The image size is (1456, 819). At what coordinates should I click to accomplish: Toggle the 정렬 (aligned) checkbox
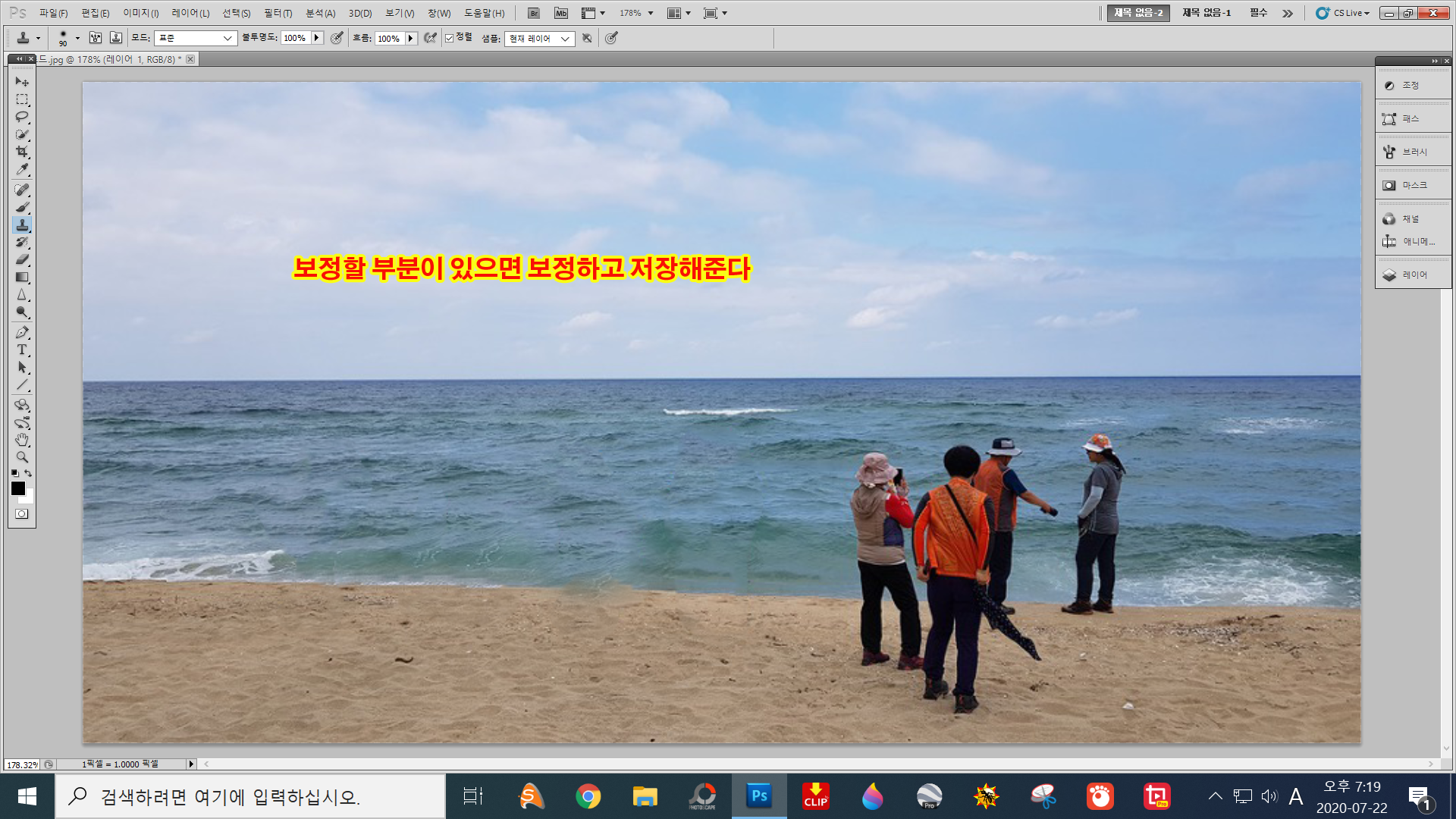tap(450, 38)
